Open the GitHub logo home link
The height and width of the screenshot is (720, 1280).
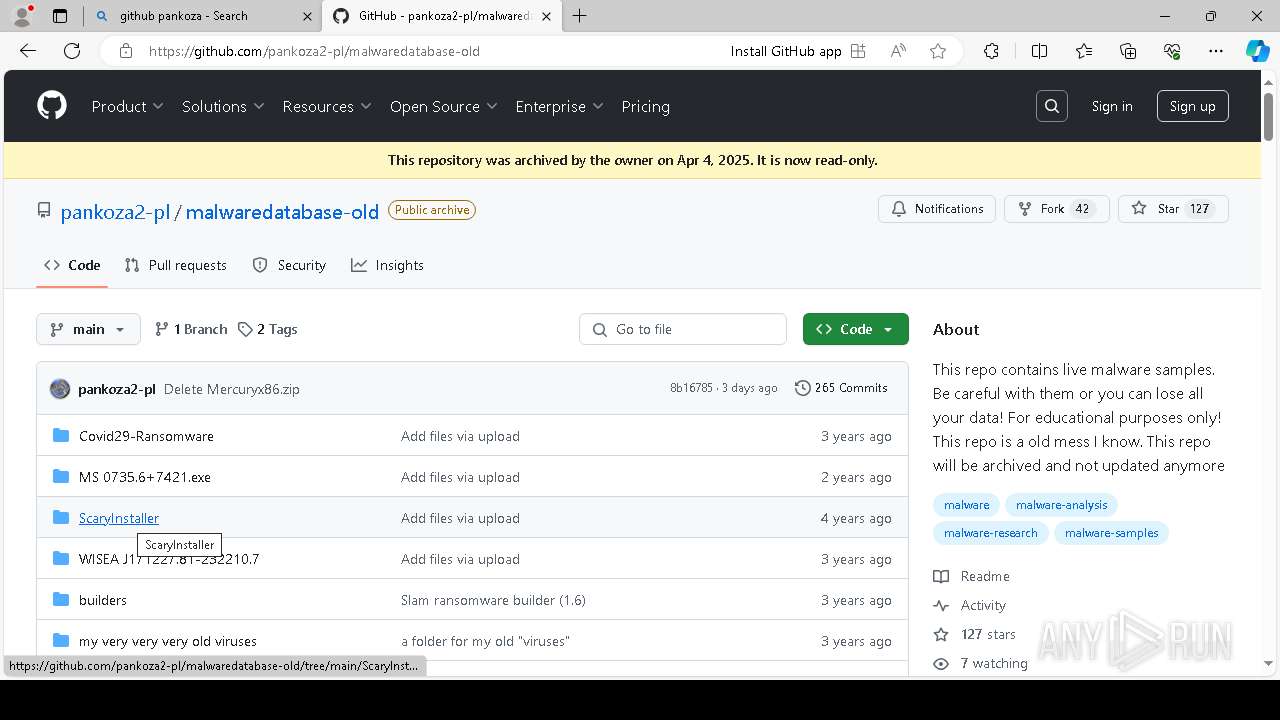[52, 106]
